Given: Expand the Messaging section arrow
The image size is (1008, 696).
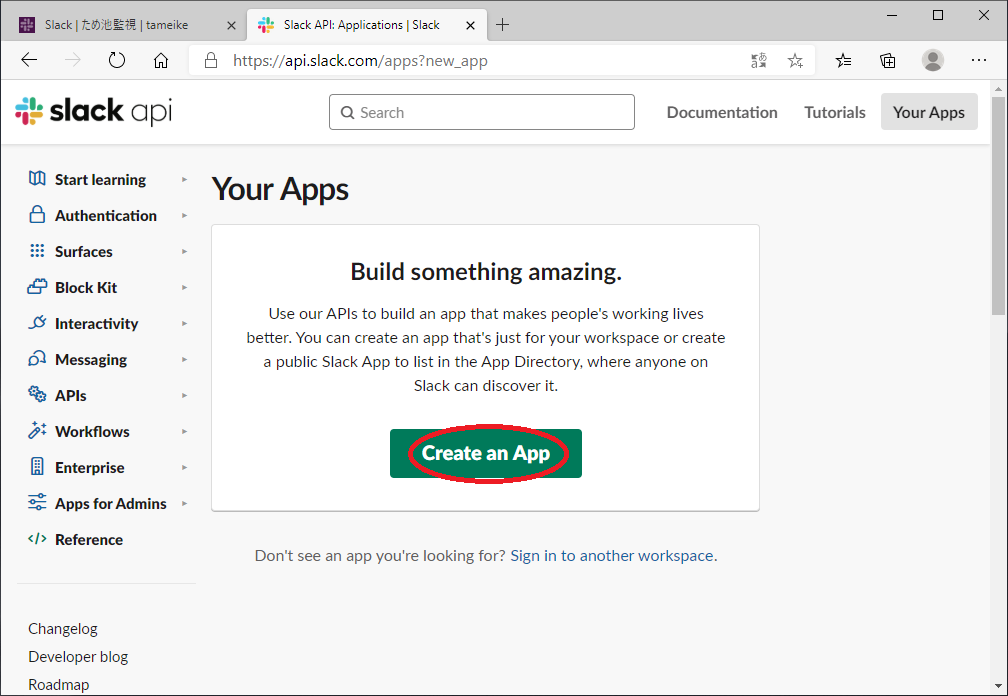Looking at the screenshot, I should pyautogui.click(x=185, y=359).
